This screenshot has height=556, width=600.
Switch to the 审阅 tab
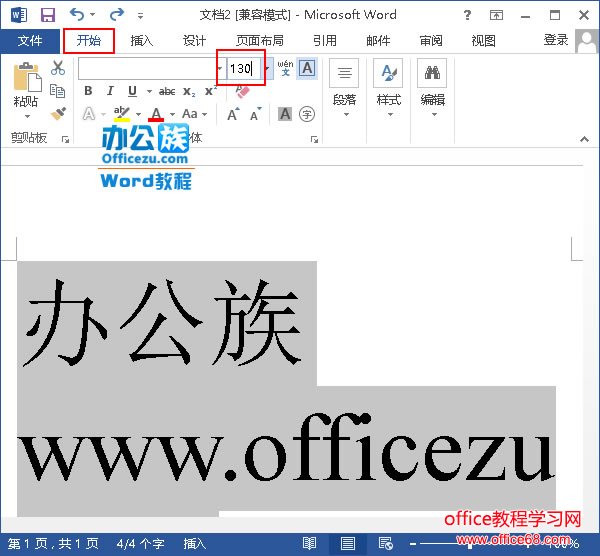click(431, 41)
